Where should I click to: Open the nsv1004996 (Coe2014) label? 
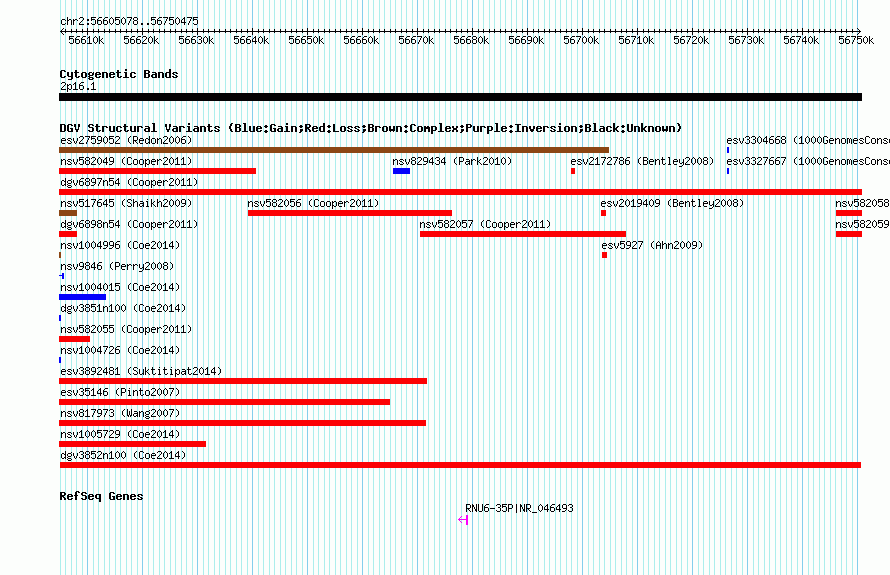point(120,245)
